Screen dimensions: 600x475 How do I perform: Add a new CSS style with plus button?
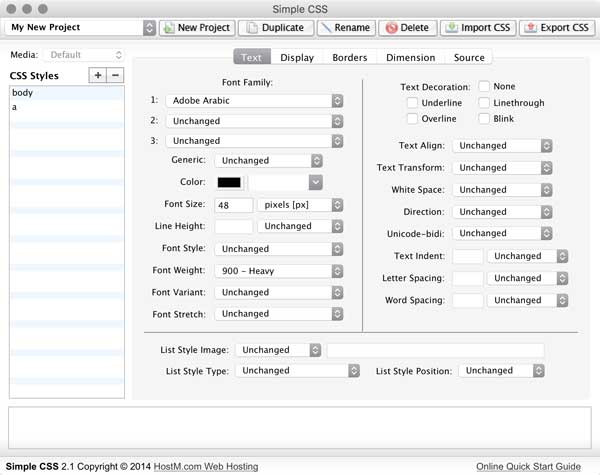pos(98,75)
